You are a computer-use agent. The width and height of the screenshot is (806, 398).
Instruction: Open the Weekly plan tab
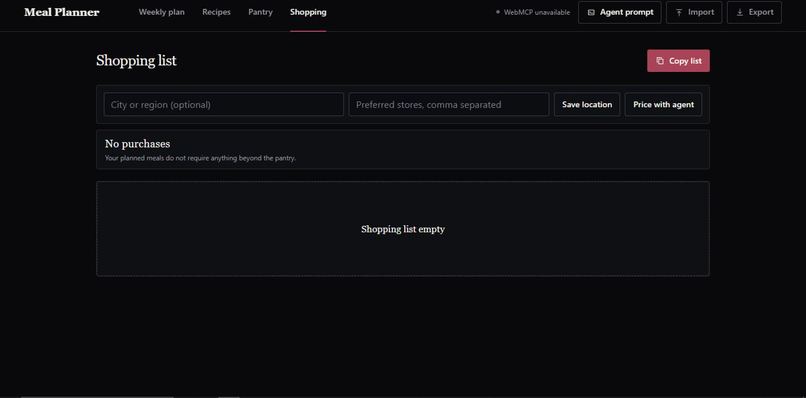[161, 12]
